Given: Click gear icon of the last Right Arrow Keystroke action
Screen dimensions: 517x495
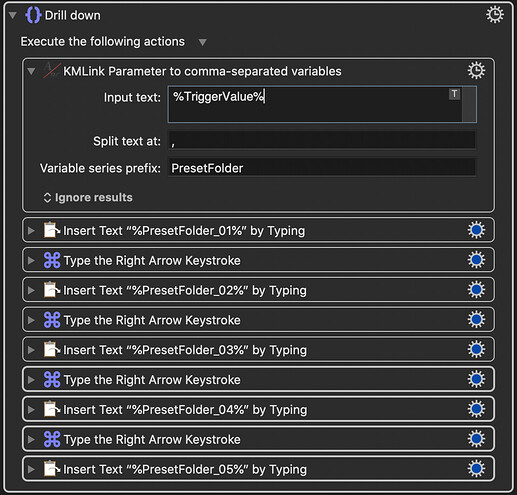Looking at the screenshot, I should (x=476, y=439).
